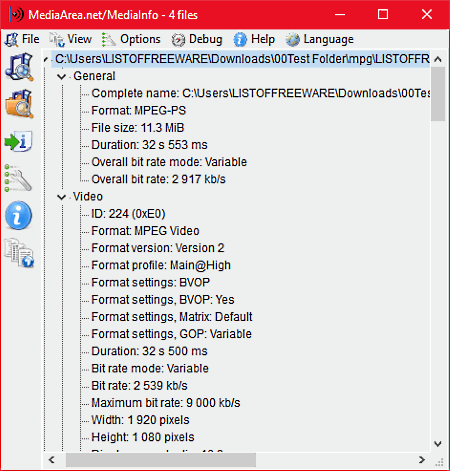450x471 pixels.
Task: Select Duration: 32 s 553 ms row
Action: point(149,145)
